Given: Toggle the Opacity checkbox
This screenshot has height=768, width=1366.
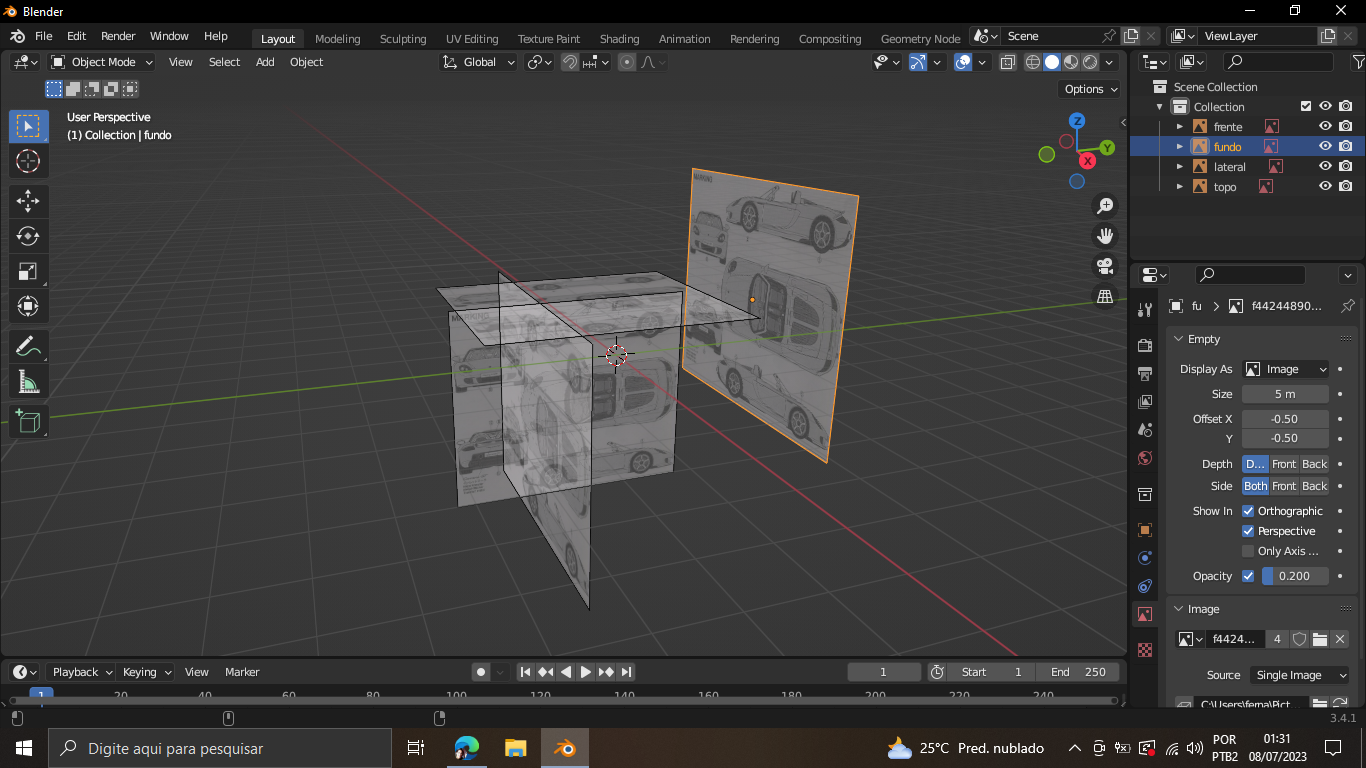Looking at the screenshot, I should [1248, 576].
